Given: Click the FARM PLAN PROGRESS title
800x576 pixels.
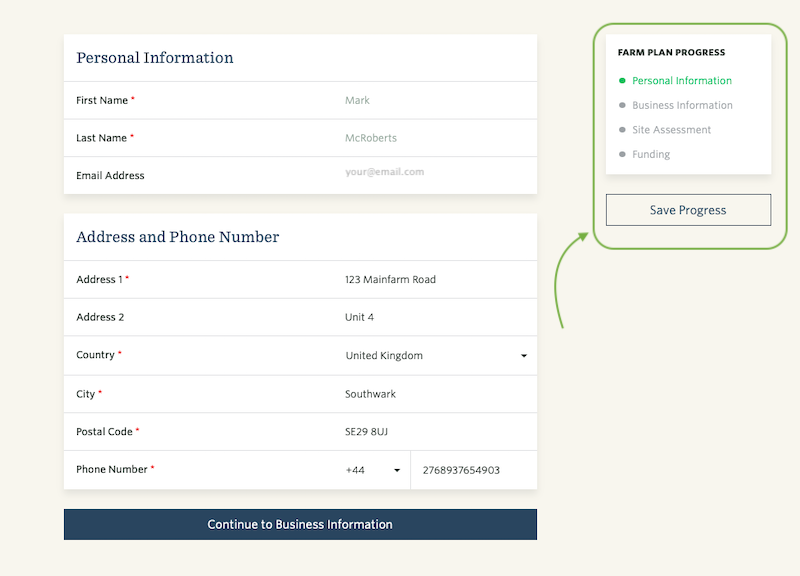Looking at the screenshot, I should (x=671, y=53).
